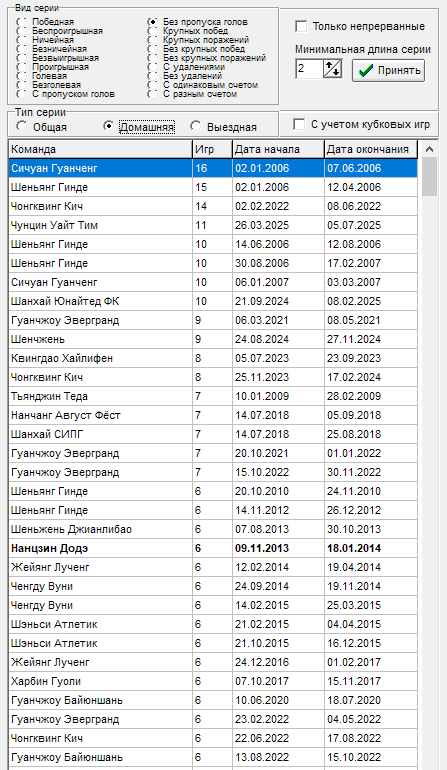Choose the Выездная series type
Screen dimensions: 447x770
pyautogui.click(x=196, y=127)
